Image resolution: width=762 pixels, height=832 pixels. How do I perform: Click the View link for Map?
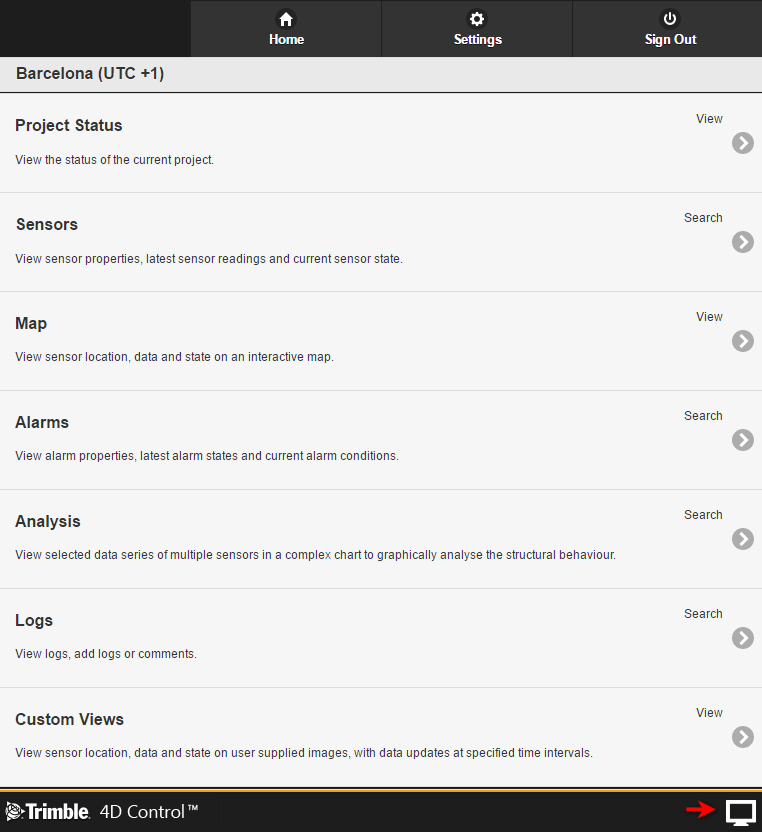click(x=709, y=317)
